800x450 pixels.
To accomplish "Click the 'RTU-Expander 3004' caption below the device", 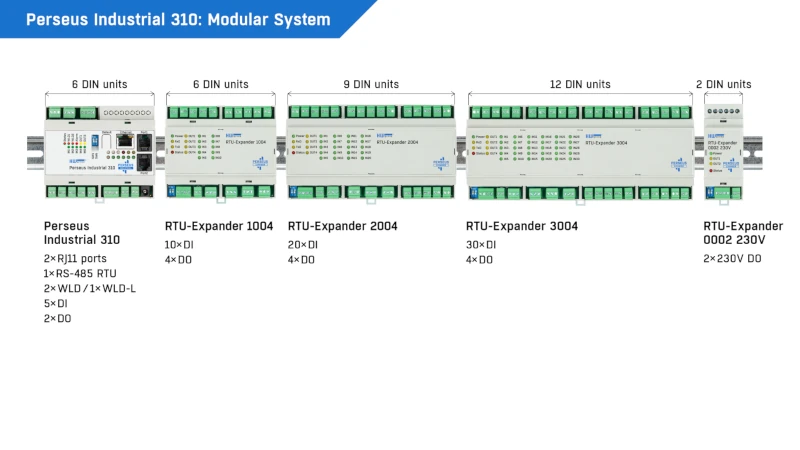I will click(x=522, y=226).
